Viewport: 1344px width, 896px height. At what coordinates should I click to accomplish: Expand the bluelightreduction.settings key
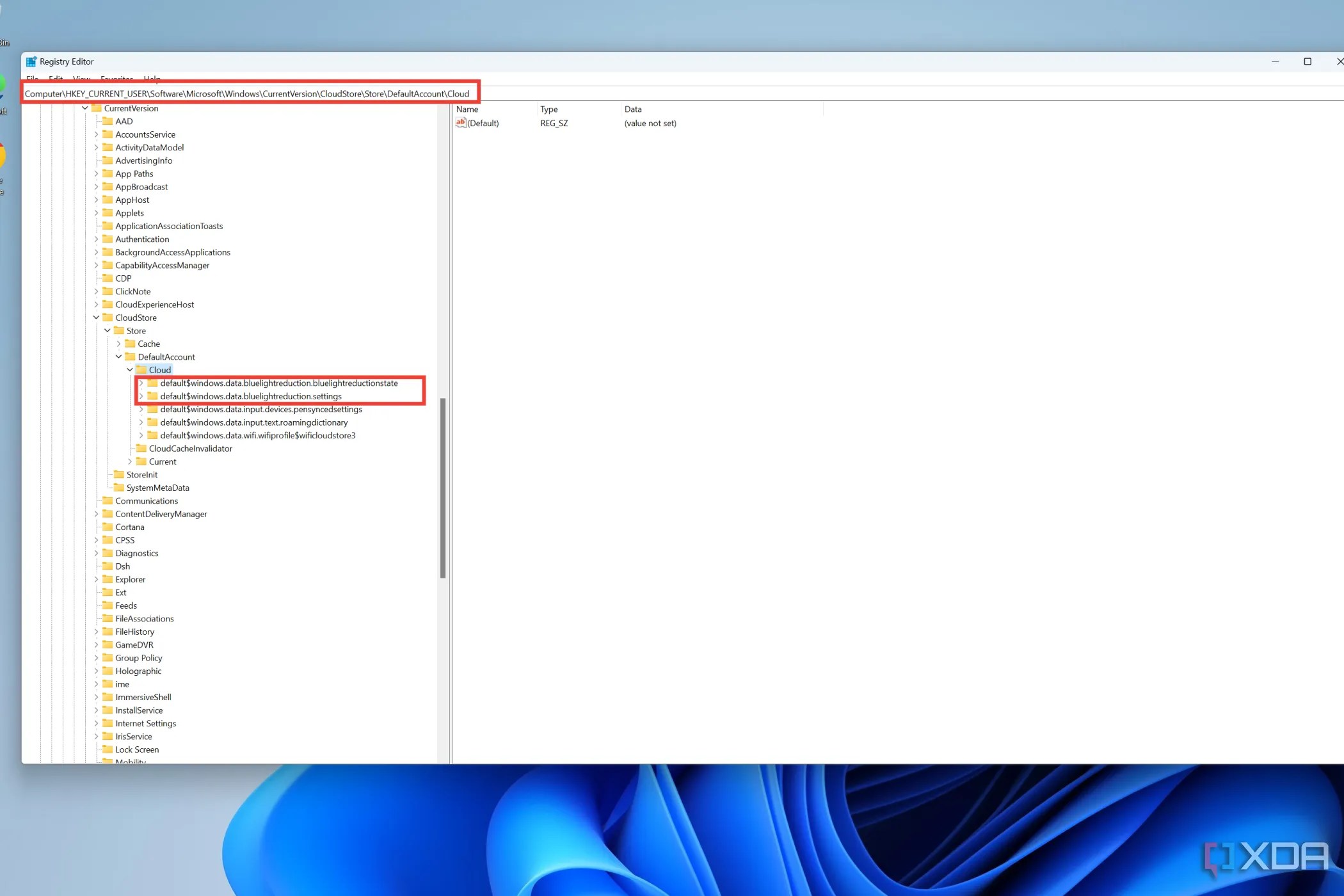(141, 396)
